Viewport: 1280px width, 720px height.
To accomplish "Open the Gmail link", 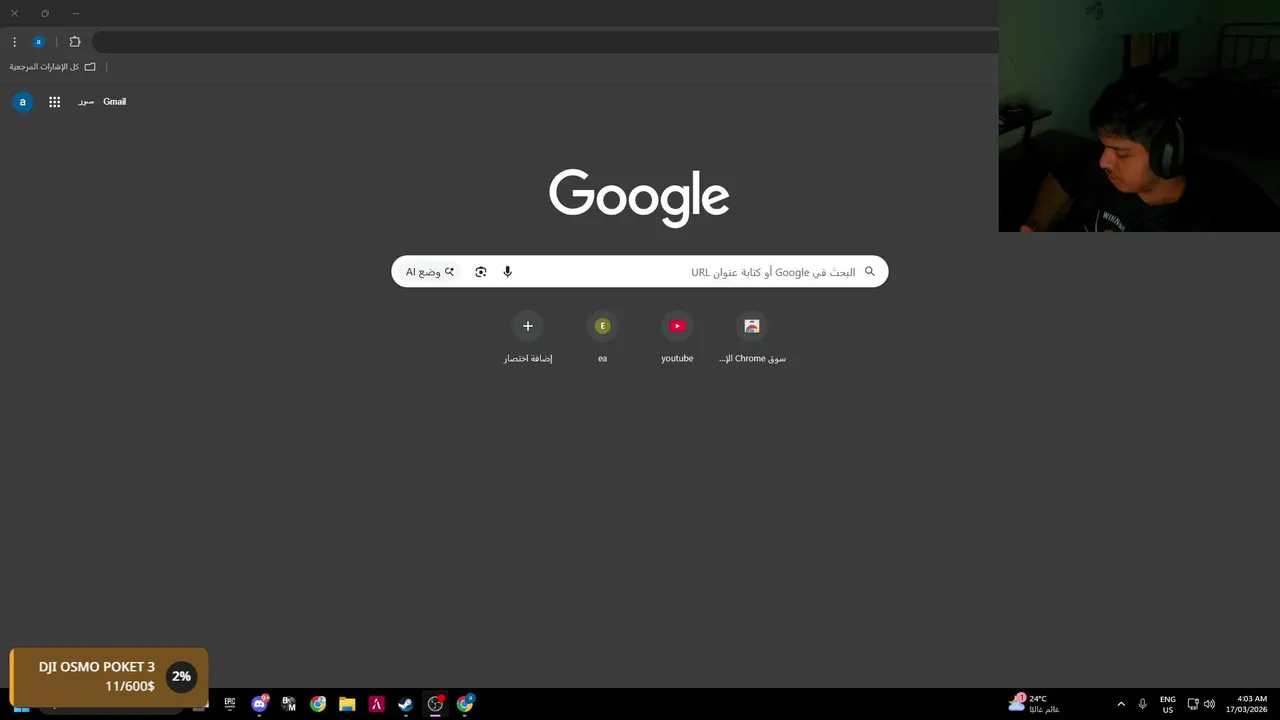I will coord(114,102).
